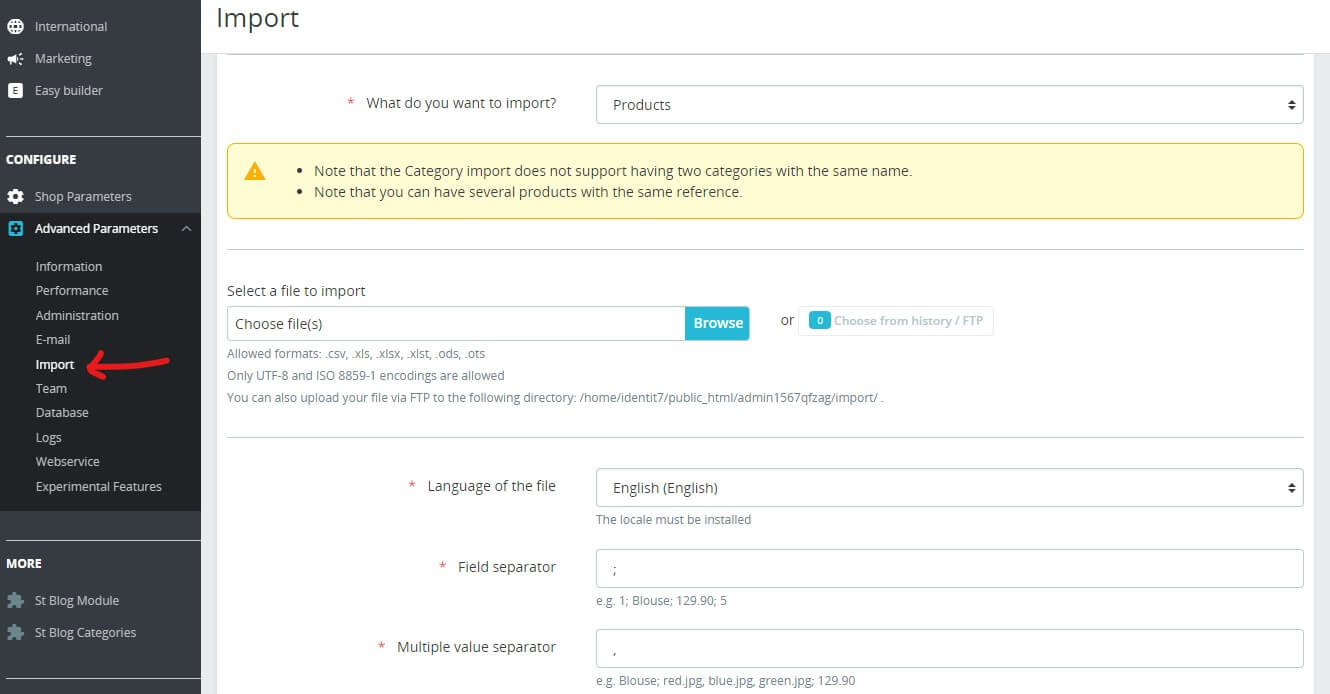Click the Shop Parameters gear icon

click(15, 196)
